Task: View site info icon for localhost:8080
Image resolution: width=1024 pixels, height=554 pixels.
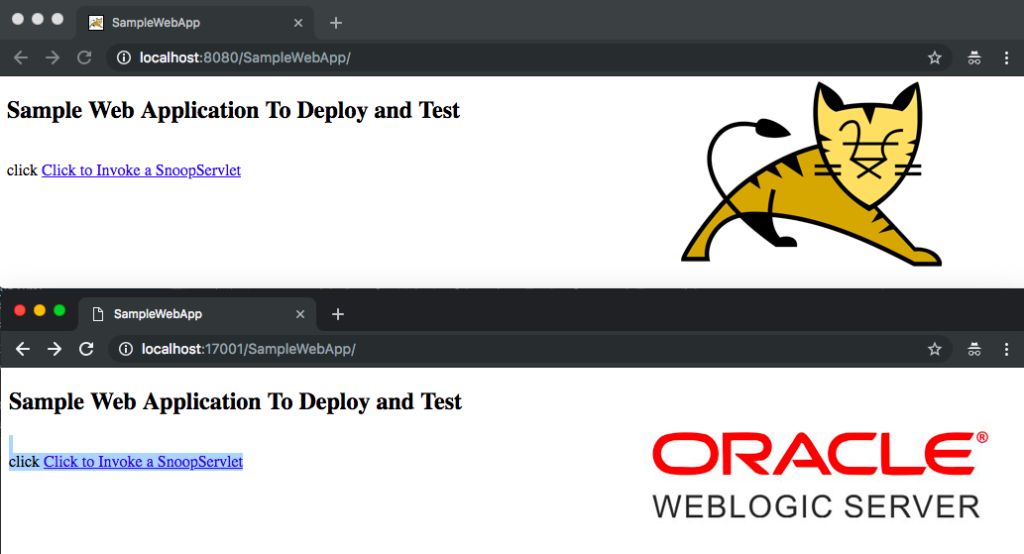Action: [123, 57]
